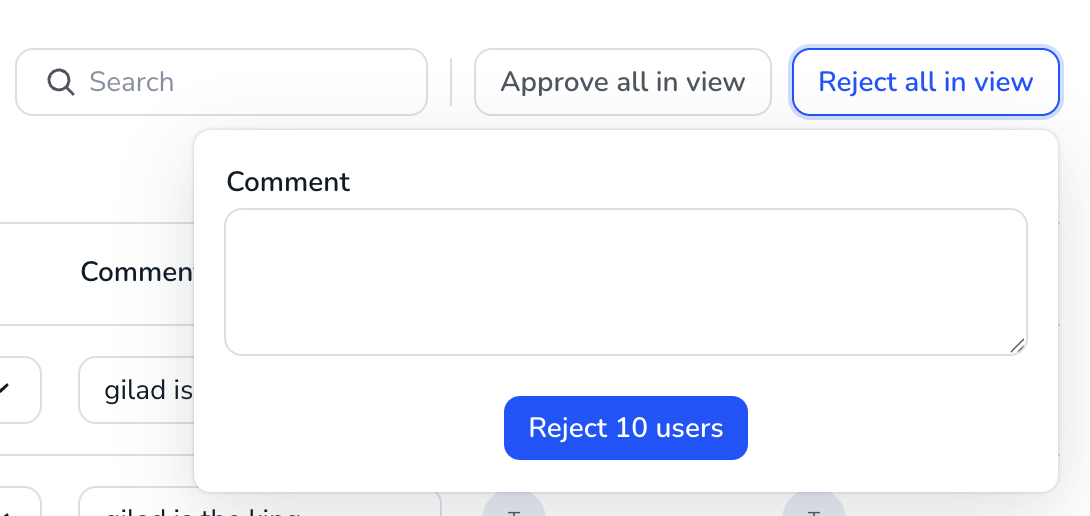This screenshot has height=516, width=1090.
Task: Click the left "T" avatar circle
Action: coord(514,505)
